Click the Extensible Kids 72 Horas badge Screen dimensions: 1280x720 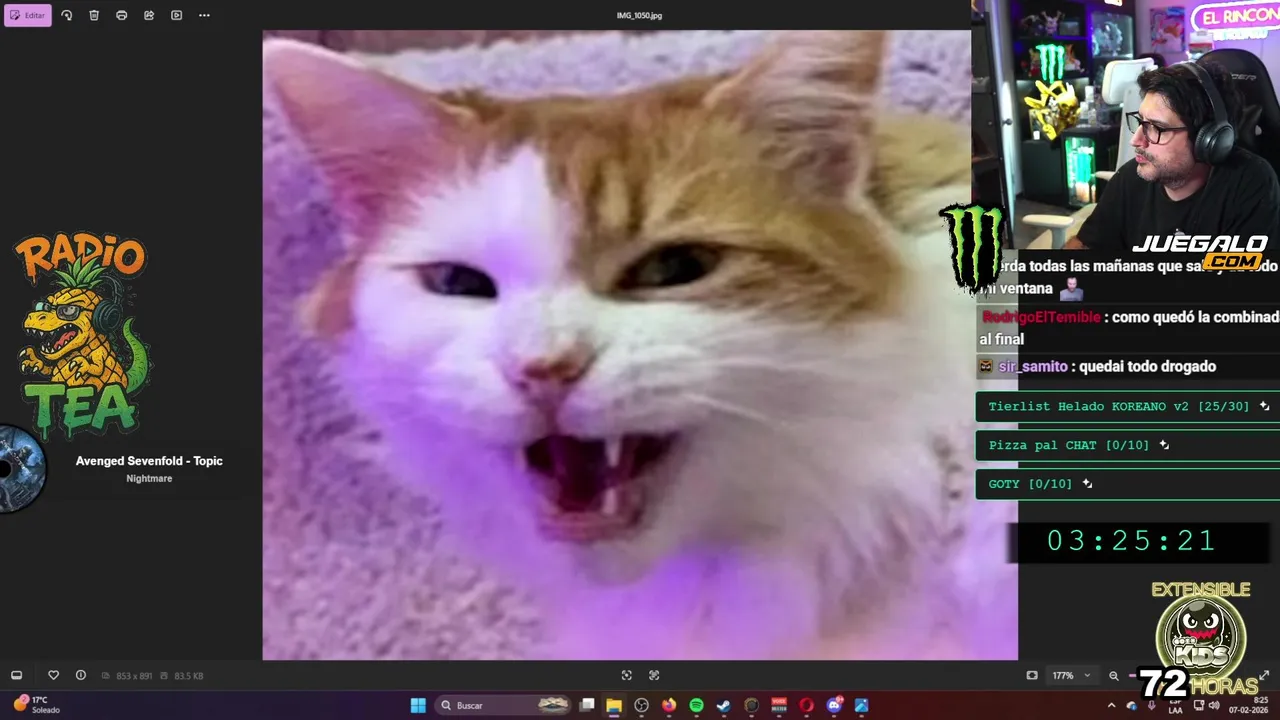(1200, 640)
